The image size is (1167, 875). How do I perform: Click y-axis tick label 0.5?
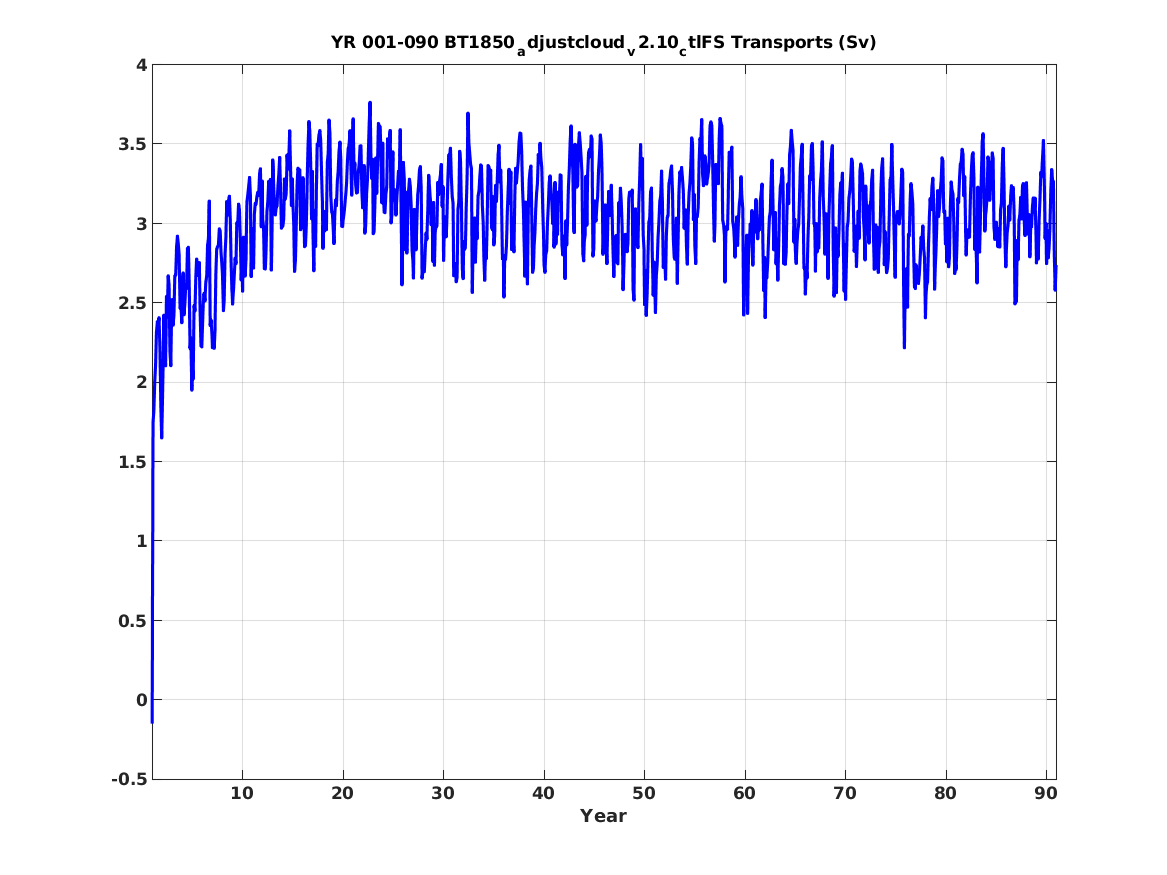(x=133, y=621)
